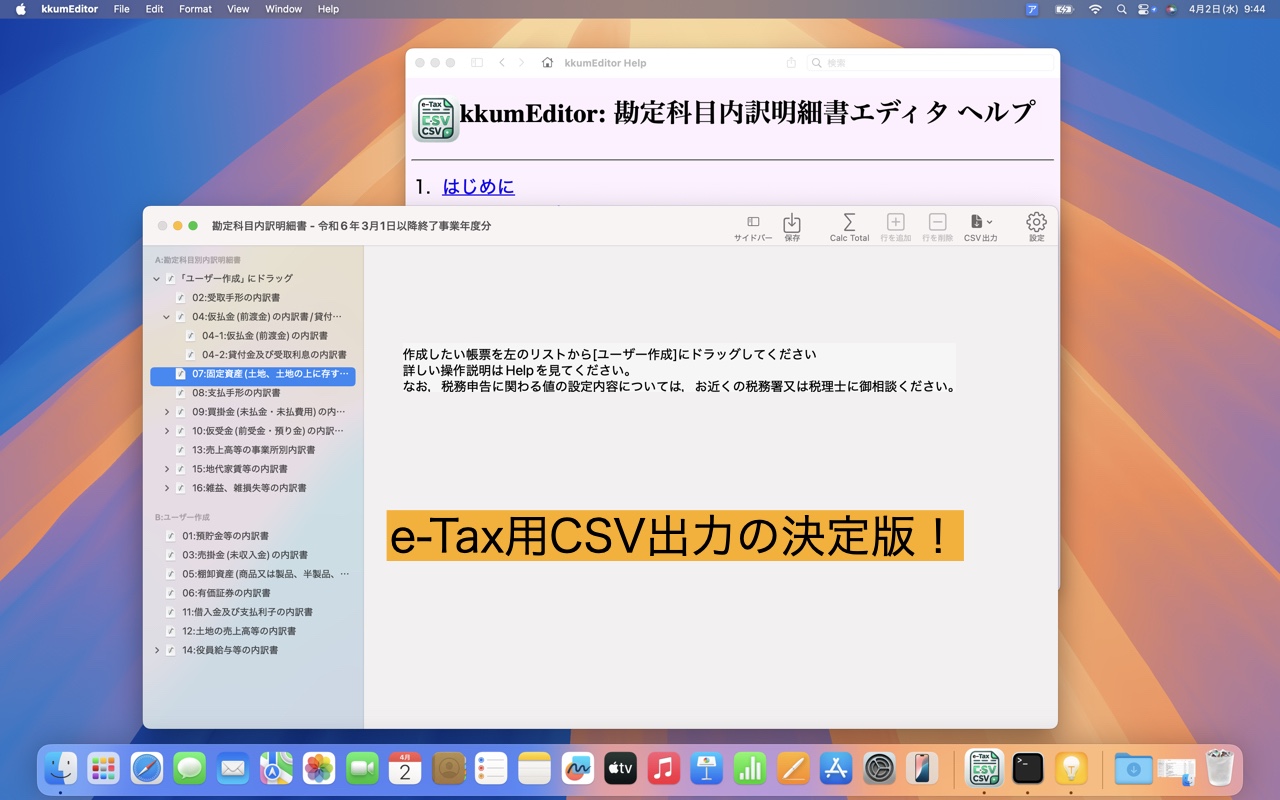Select highlighted 07:固定資産 row
1280x800 pixels.
[x=253, y=374]
